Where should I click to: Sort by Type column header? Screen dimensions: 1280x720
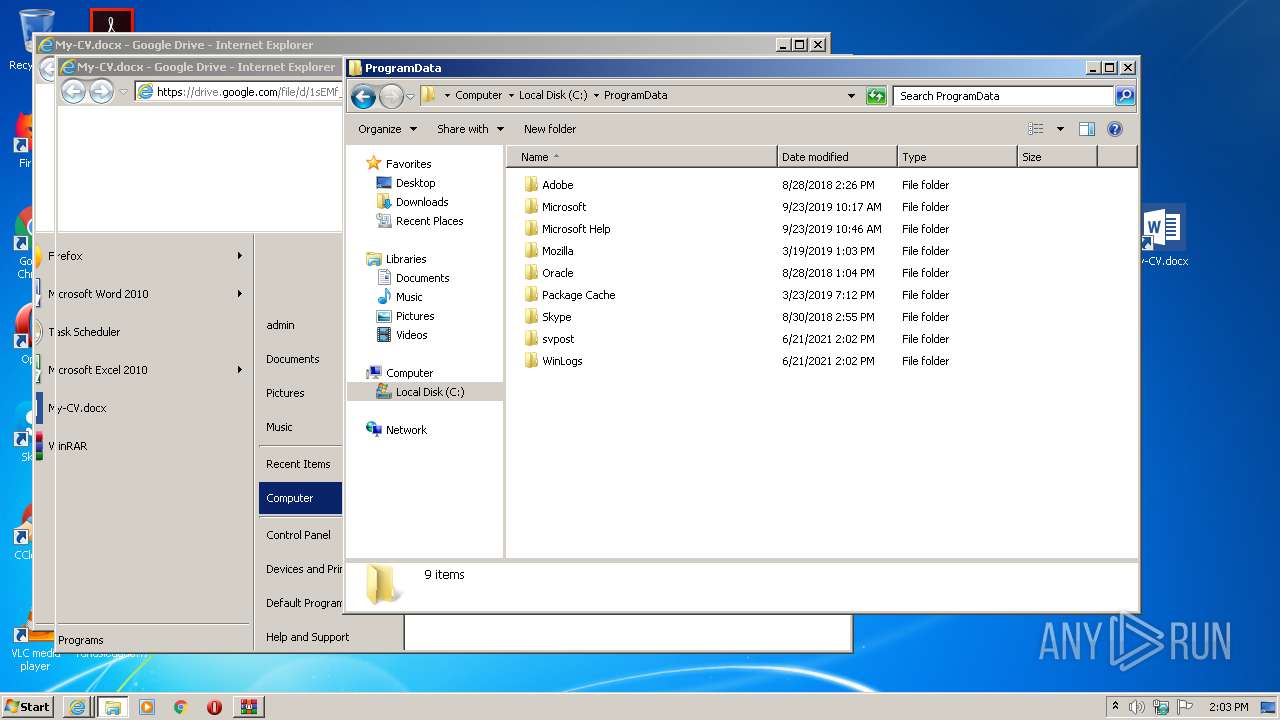click(x=957, y=157)
